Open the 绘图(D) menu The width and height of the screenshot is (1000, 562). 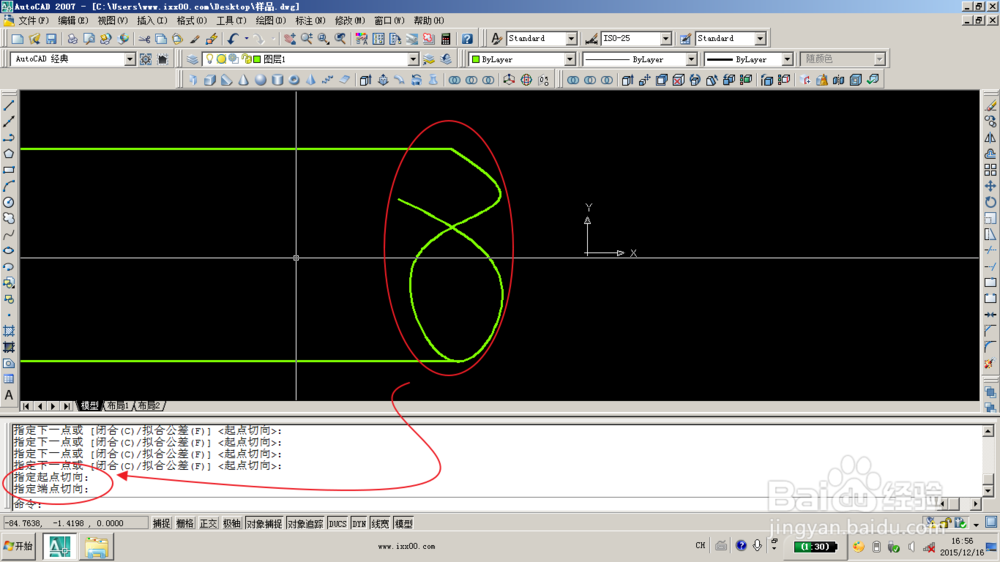click(270, 20)
